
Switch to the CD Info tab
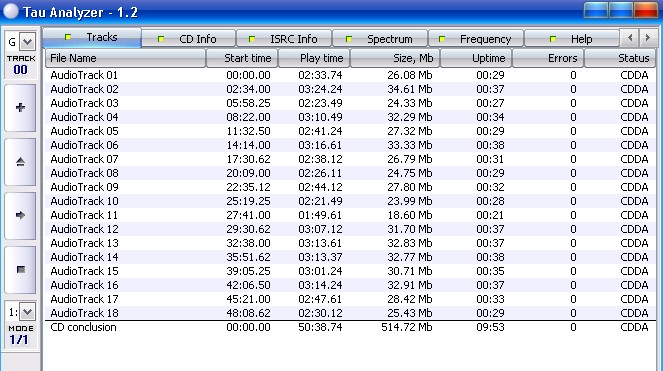click(x=189, y=39)
